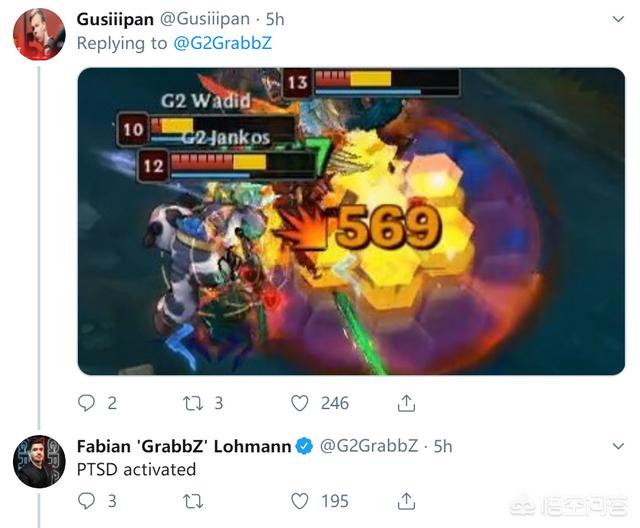The width and height of the screenshot is (640, 528).
Task: Open Gusiiipan's tweet options chevron
Action: [x=618, y=19]
